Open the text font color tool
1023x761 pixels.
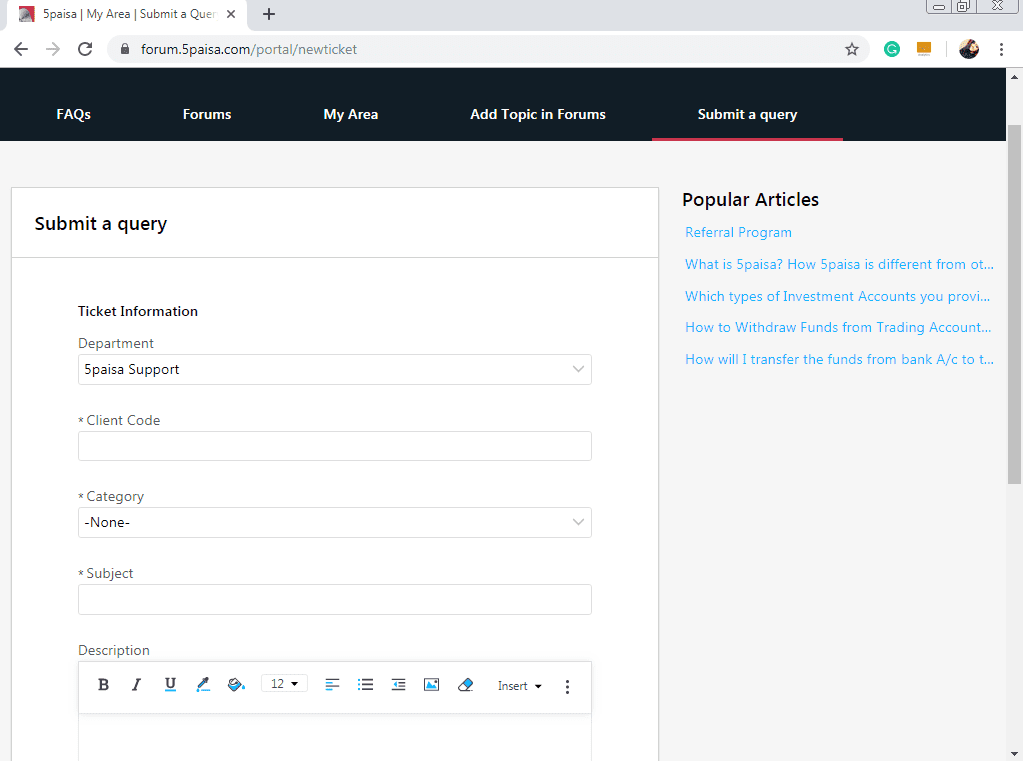203,685
